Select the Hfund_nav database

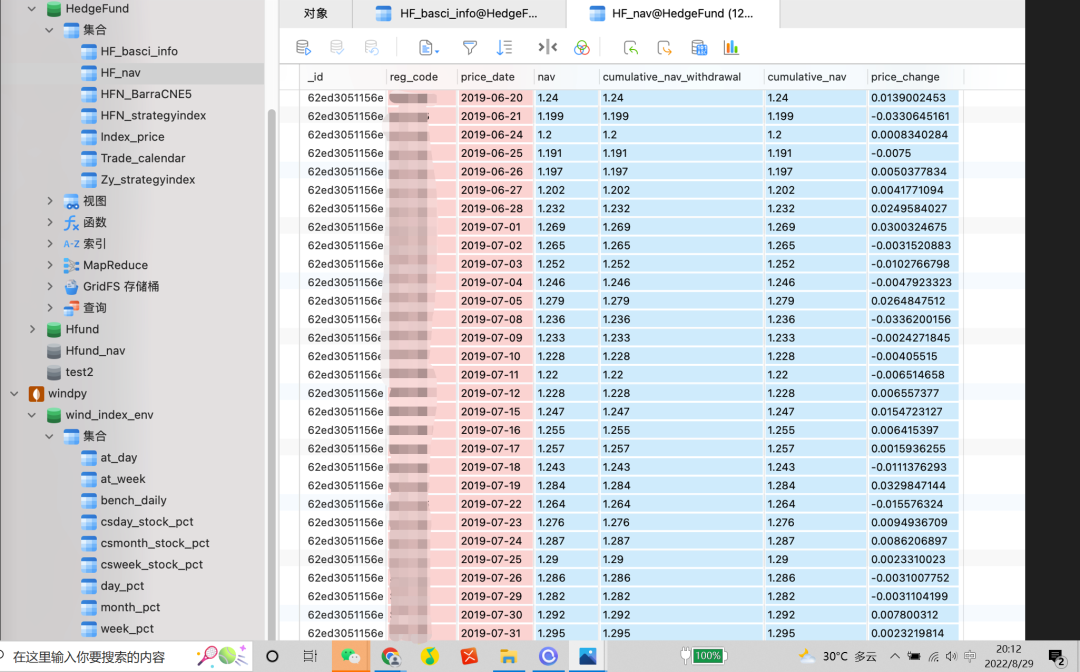coord(95,350)
